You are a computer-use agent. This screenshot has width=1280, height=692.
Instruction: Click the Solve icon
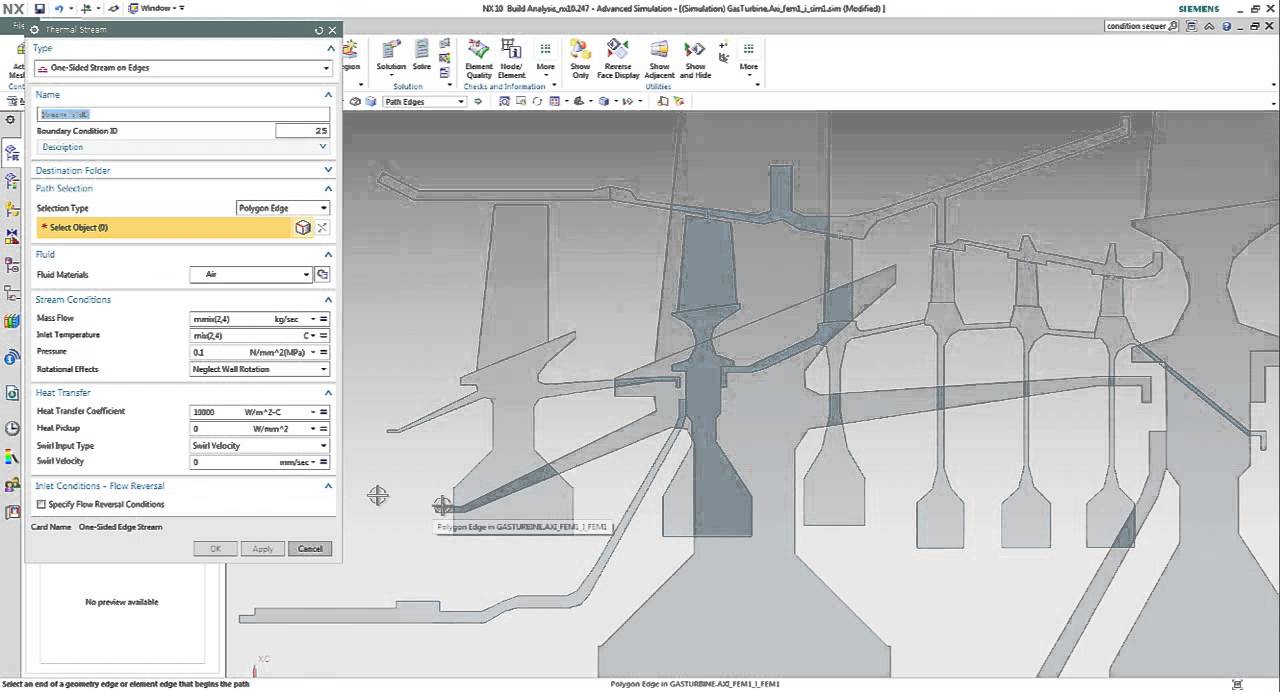coord(422,55)
